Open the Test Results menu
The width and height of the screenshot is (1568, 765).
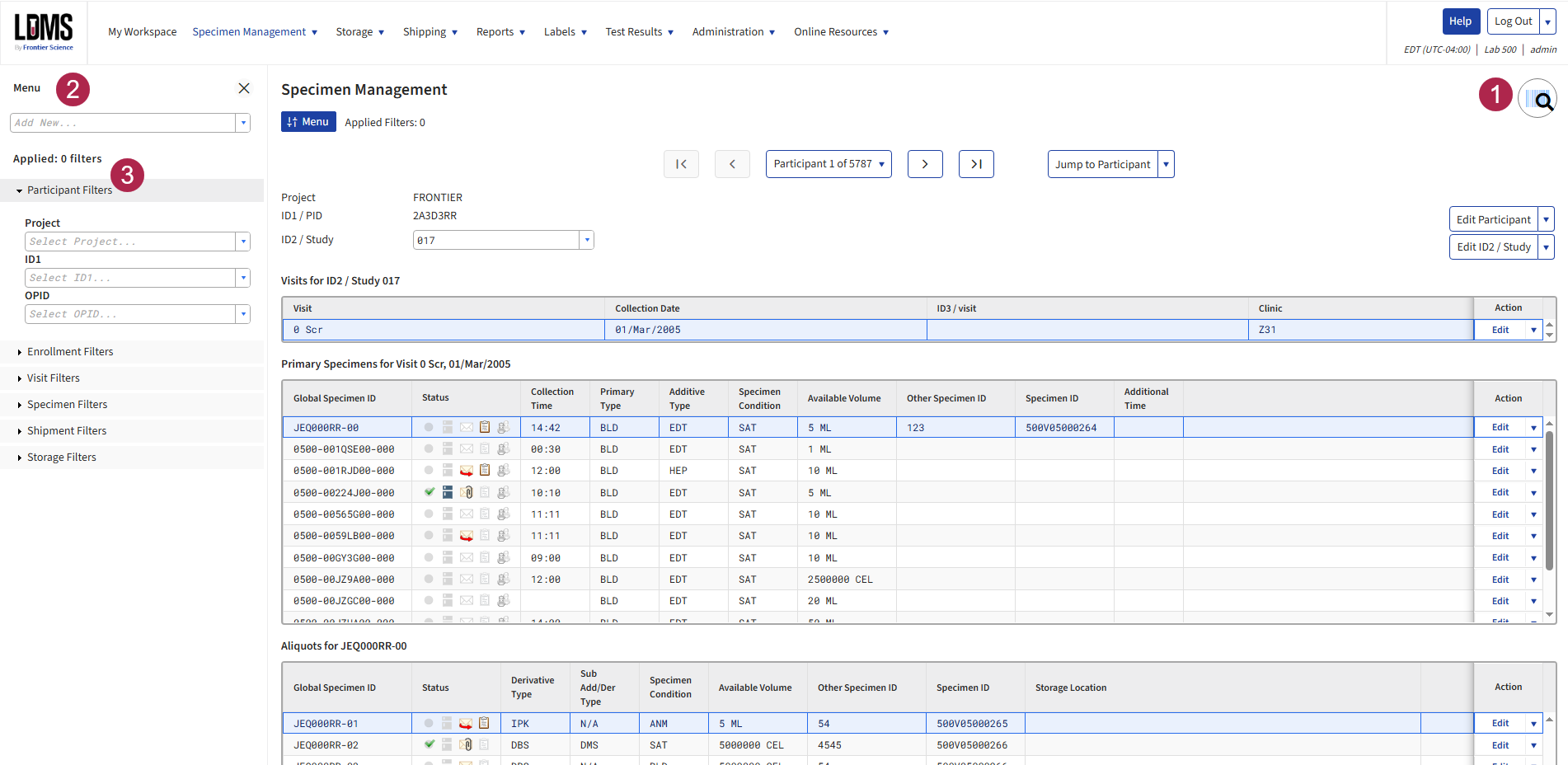click(x=640, y=32)
